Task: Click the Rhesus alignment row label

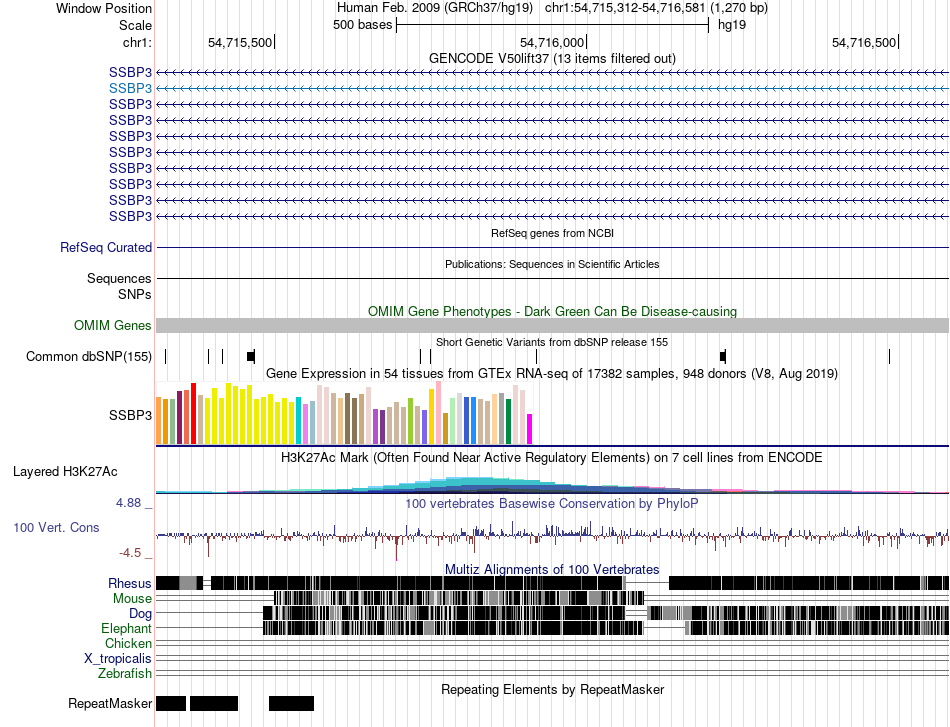Action: click(130, 583)
